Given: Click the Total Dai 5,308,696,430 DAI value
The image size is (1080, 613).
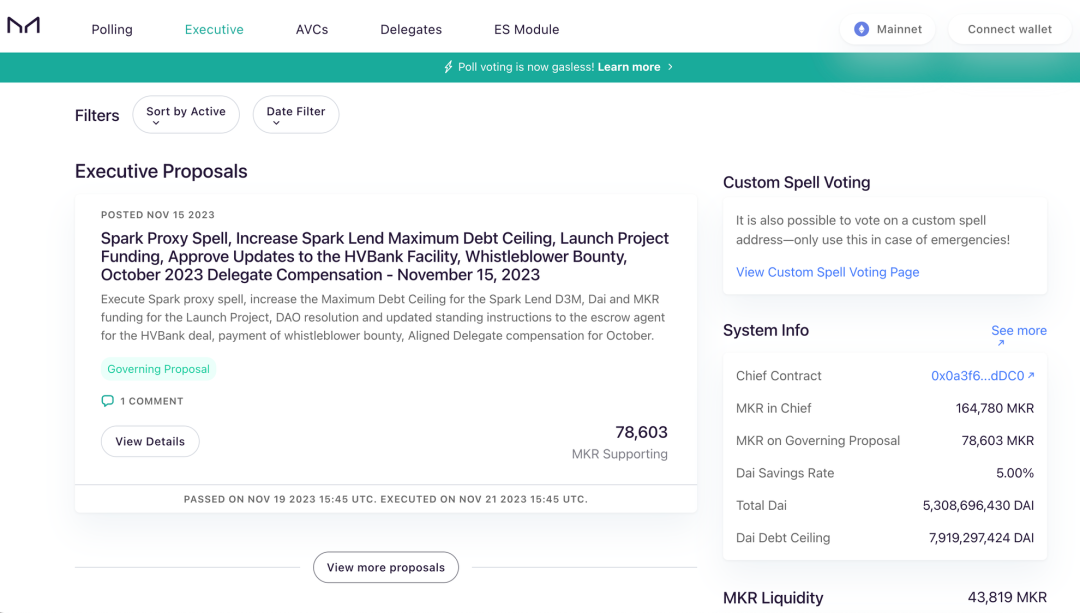Looking at the screenshot, I should [978, 506].
